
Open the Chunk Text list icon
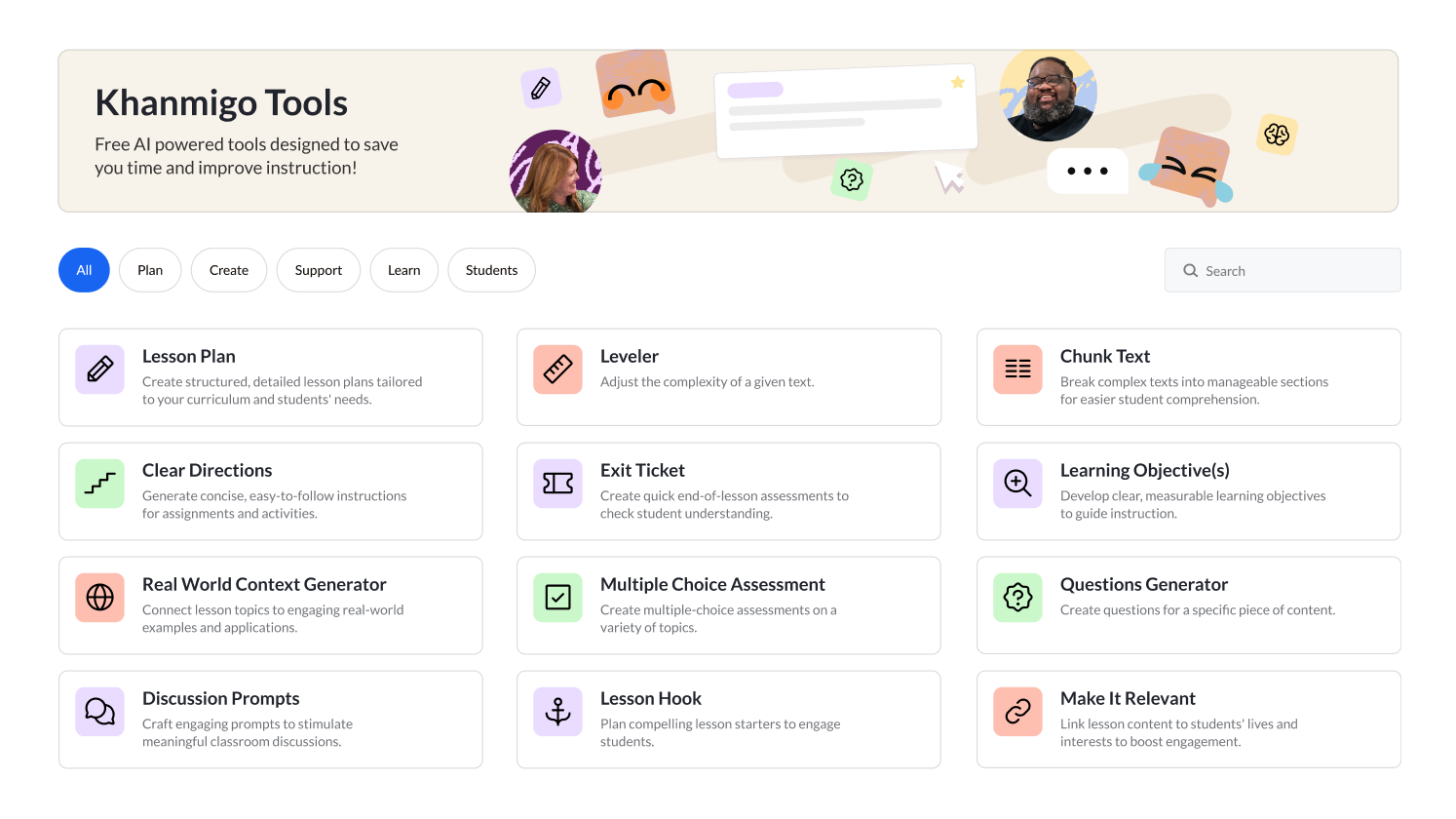(x=1016, y=370)
